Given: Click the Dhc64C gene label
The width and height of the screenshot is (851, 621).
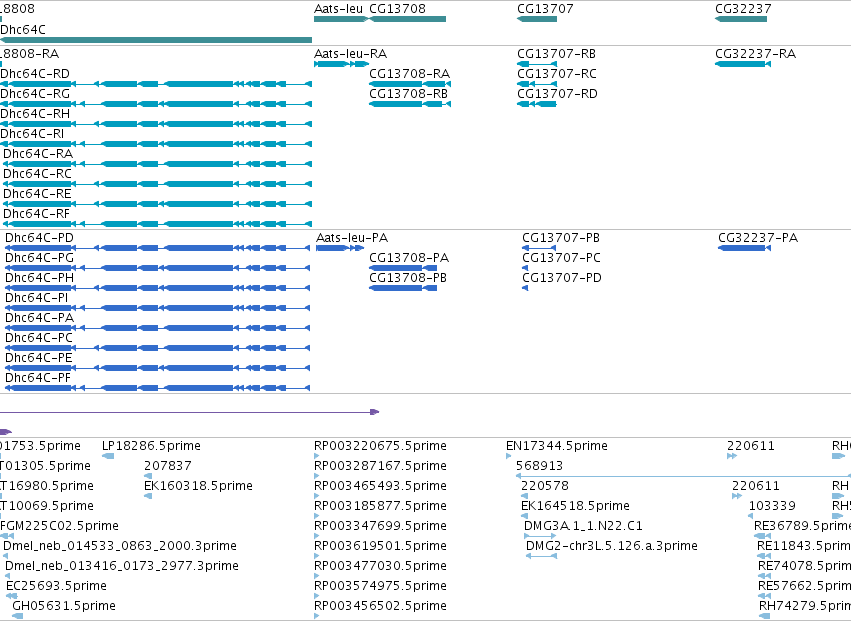Looking at the screenshot, I should (x=23, y=29).
